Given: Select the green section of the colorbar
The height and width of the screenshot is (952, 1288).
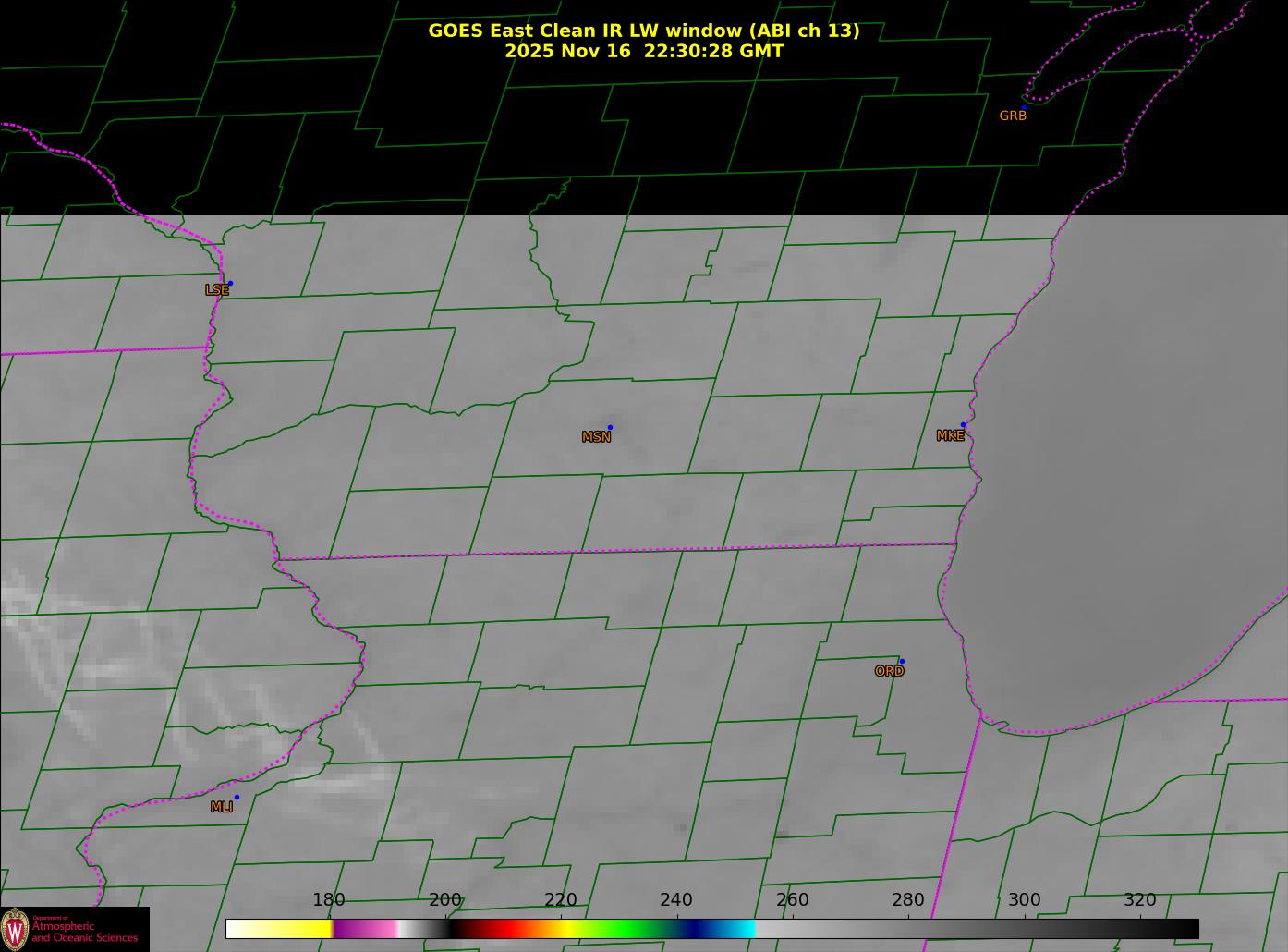Looking at the screenshot, I should pyautogui.click(x=628, y=929).
